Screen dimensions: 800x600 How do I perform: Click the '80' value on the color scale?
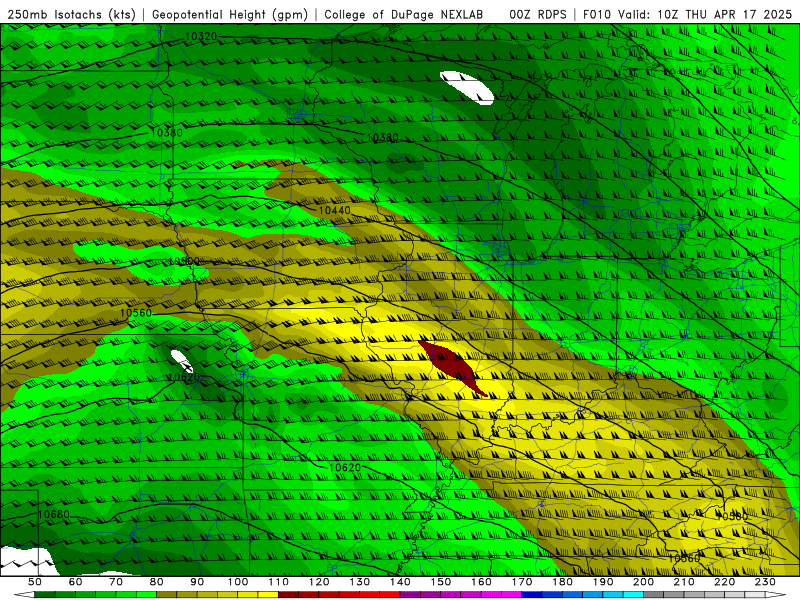(157, 582)
